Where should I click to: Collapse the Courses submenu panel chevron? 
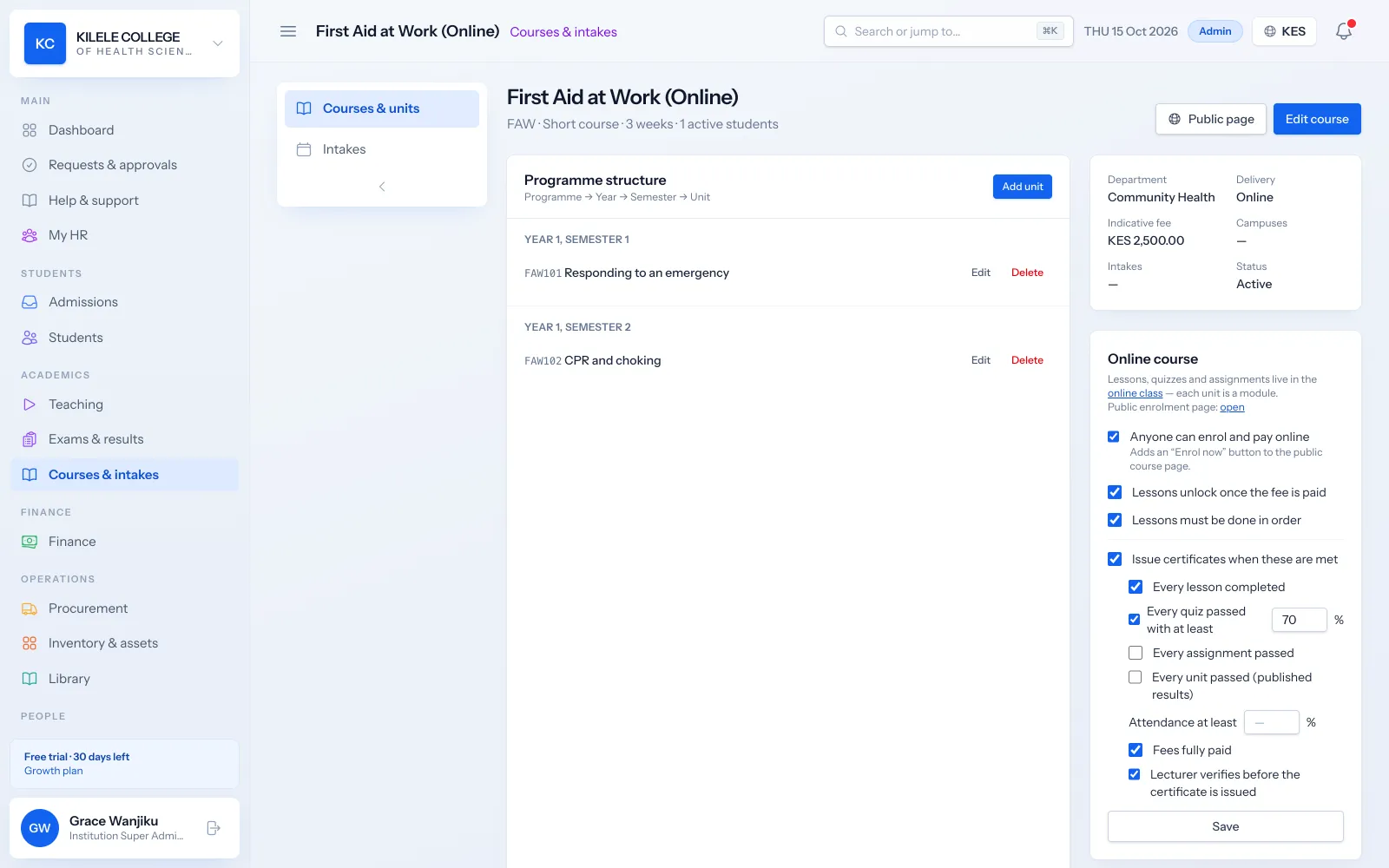click(382, 187)
